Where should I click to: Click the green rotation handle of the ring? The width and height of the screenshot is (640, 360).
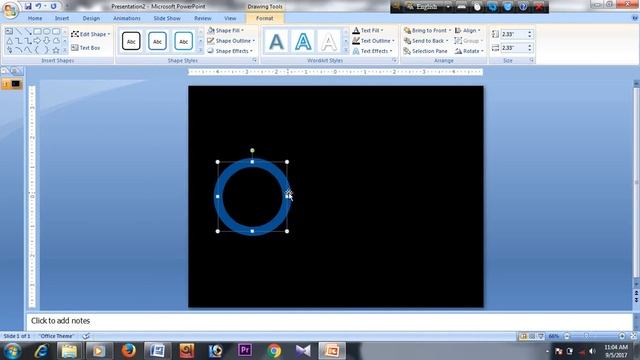(252, 151)
